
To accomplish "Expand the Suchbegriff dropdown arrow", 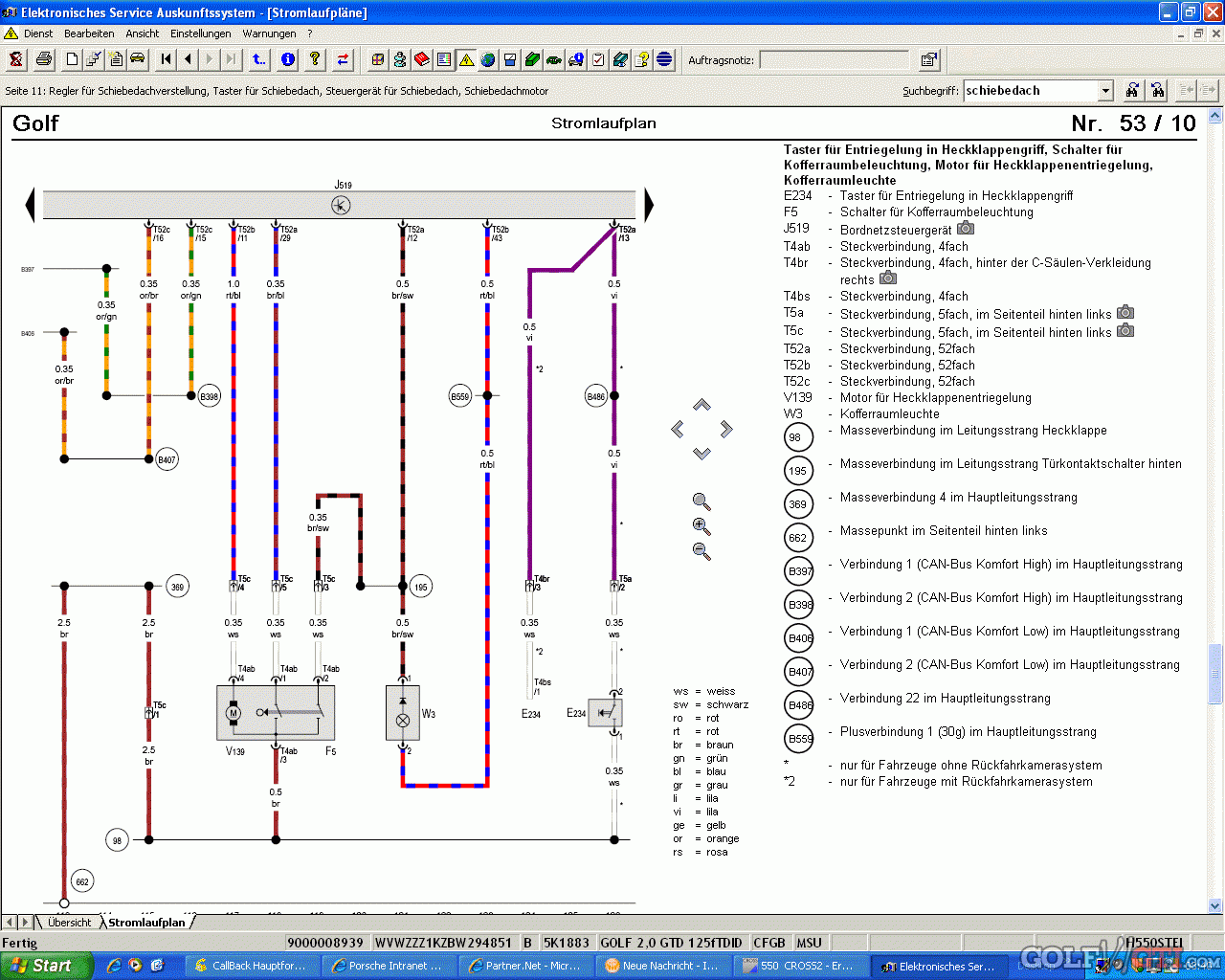I will point(1105,91).
